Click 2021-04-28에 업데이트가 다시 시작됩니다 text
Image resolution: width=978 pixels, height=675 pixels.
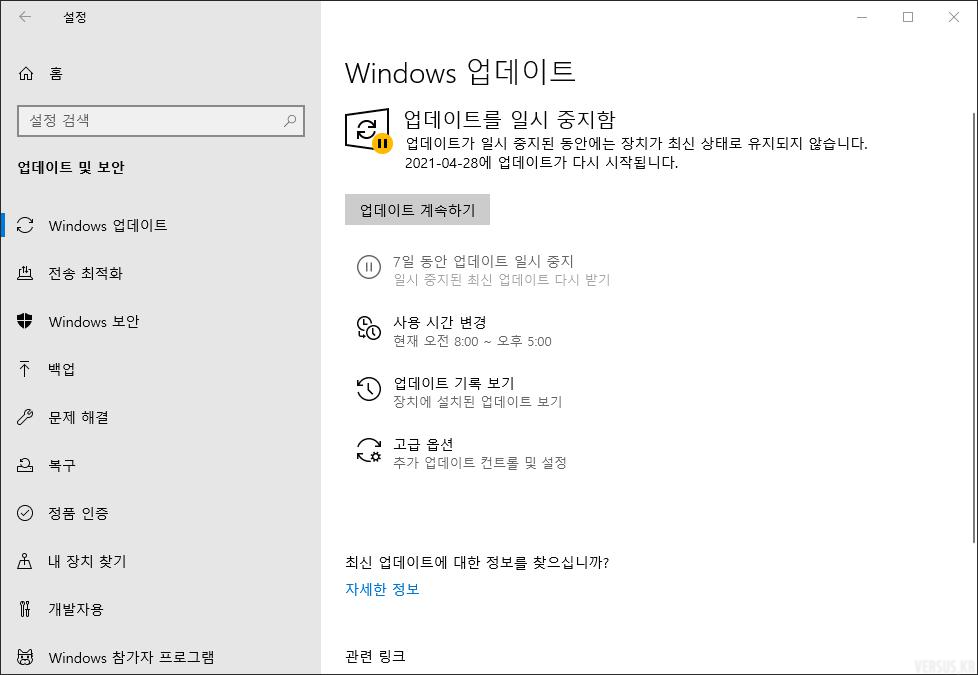pyautogui.click(x=541, y=163)
